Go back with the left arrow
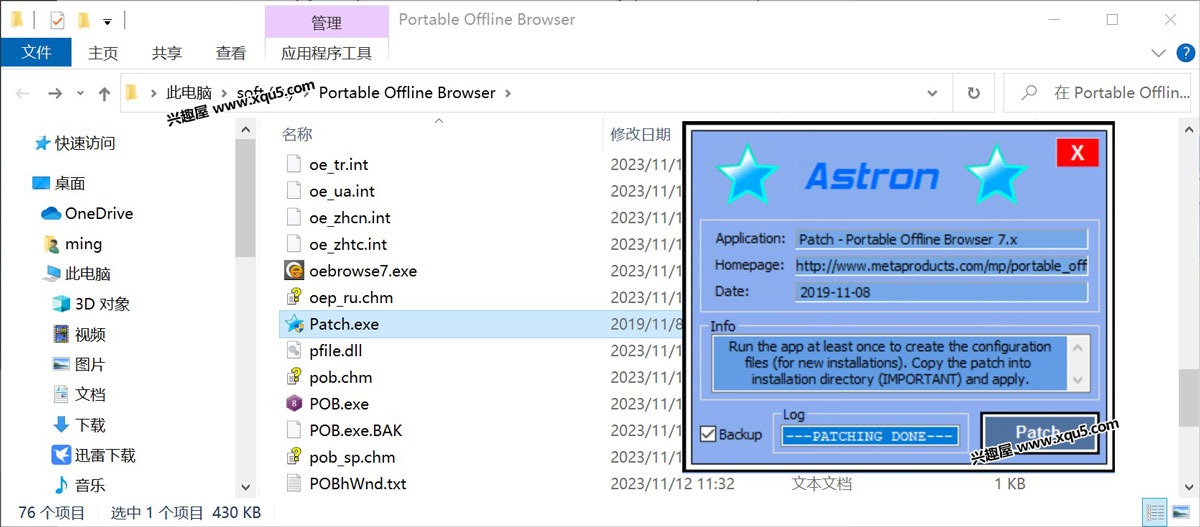This screenshot has height=527, width=1200. coord(23,93)
